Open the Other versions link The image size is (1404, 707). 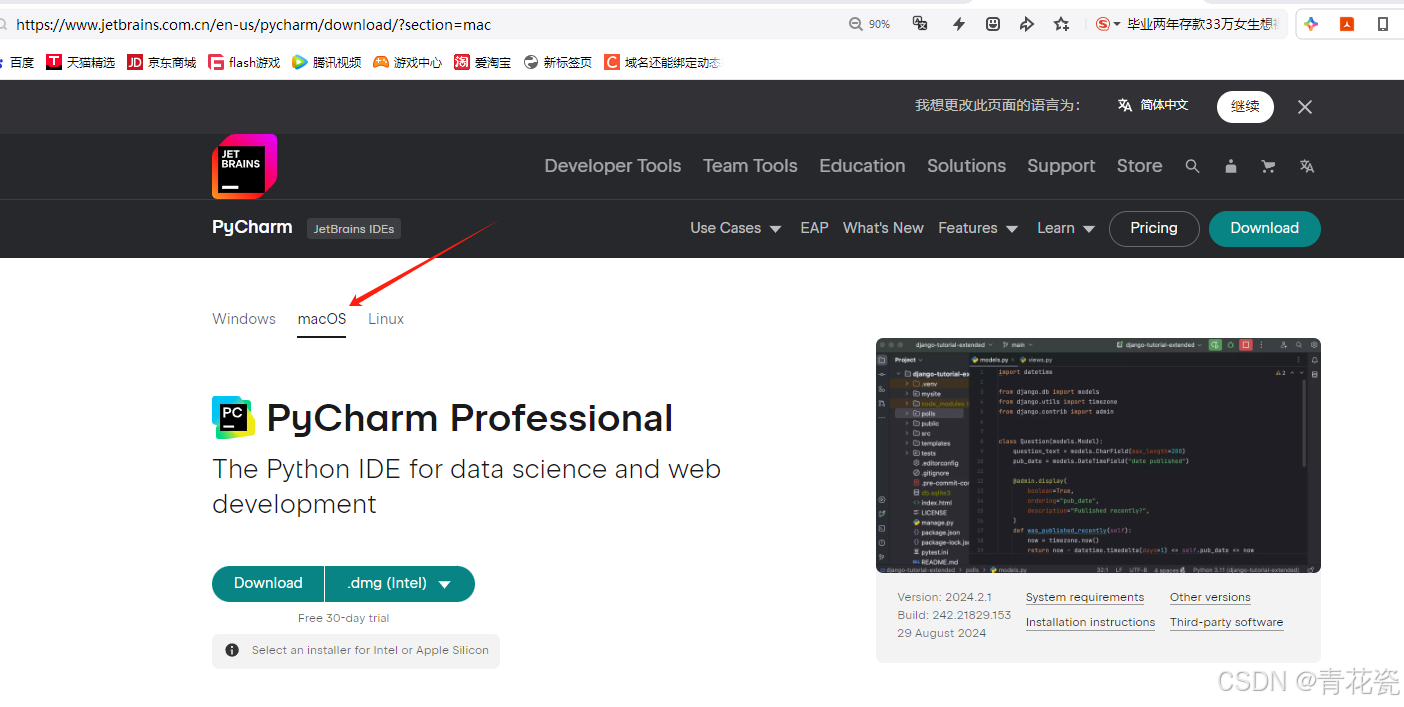[1210, 597]
